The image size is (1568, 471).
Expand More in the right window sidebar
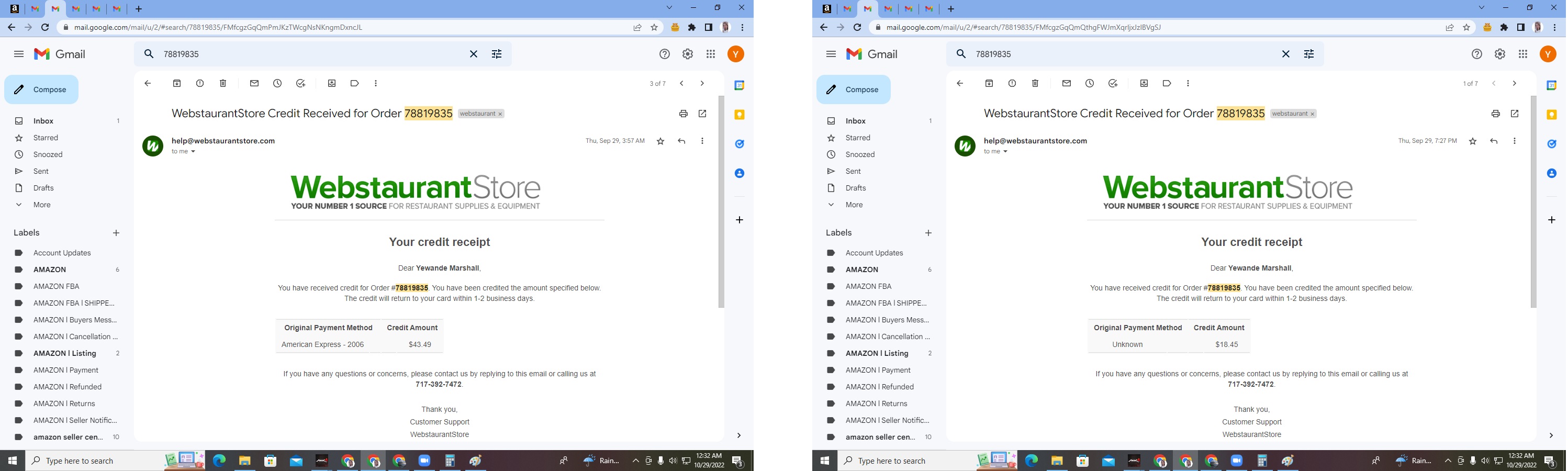854,205
